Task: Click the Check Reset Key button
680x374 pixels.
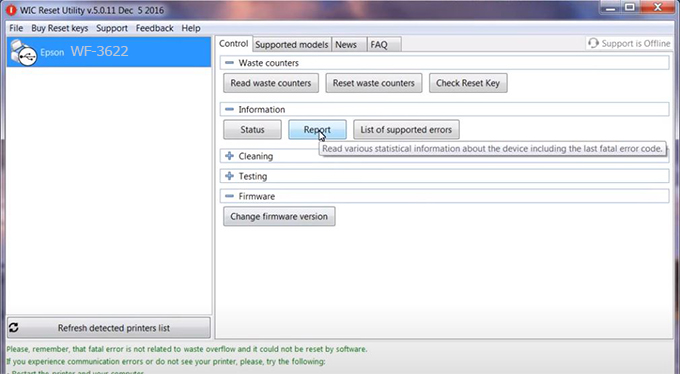Action: (x=468, y=83)
